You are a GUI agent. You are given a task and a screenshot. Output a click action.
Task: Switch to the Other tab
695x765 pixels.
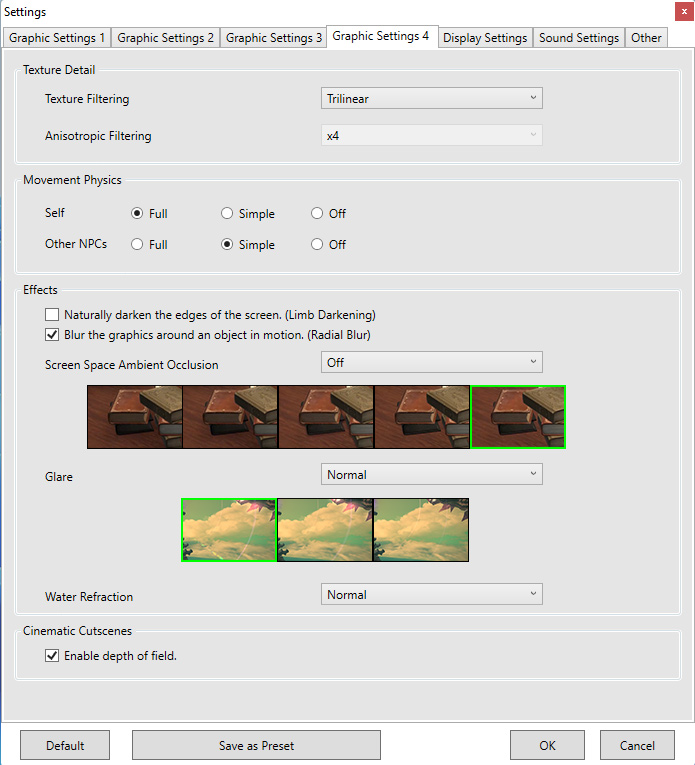646,38
